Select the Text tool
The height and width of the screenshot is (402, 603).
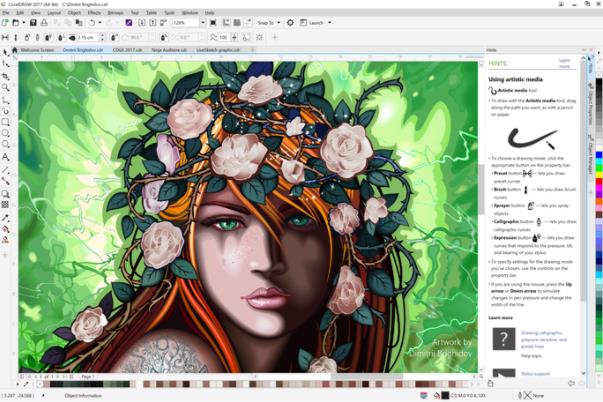(x=6, y=157)
